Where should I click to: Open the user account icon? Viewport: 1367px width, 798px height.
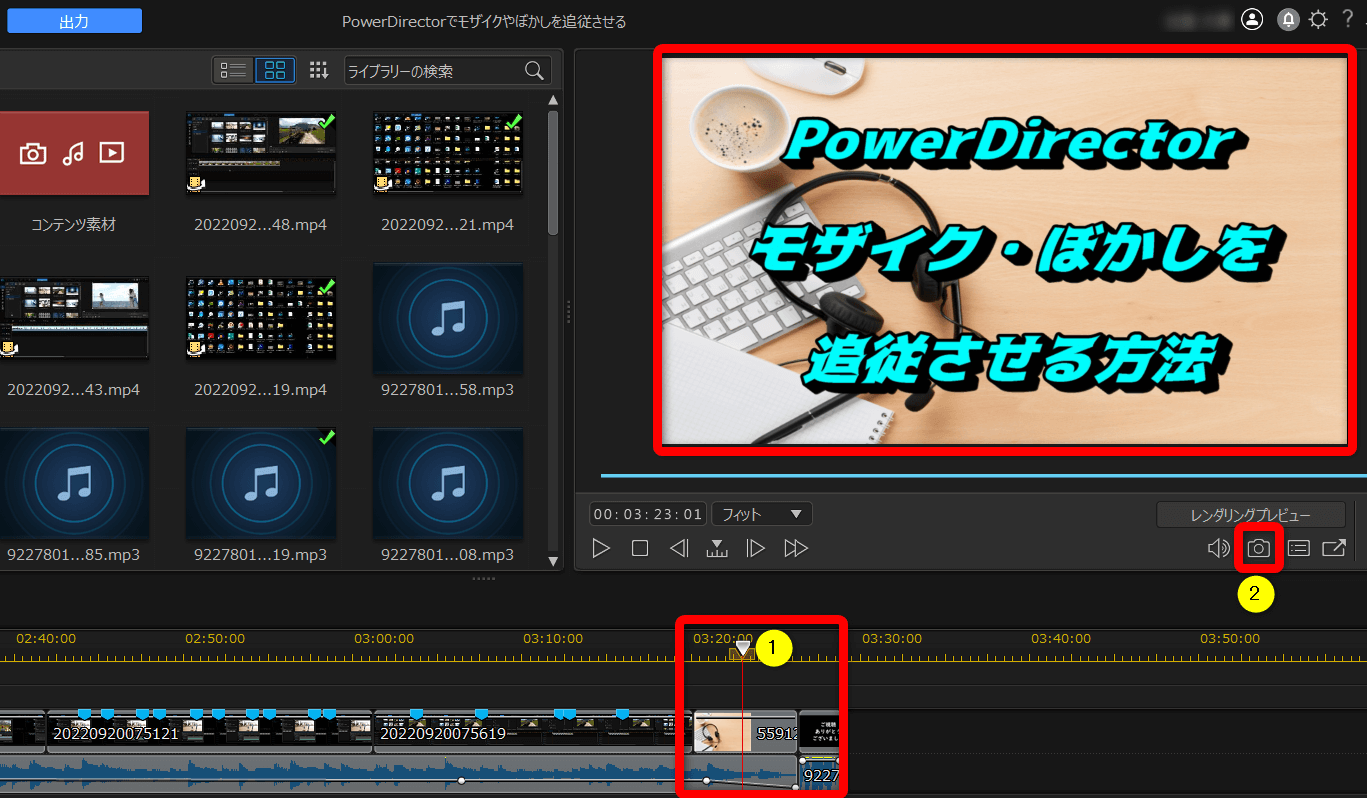point(1252,20)
